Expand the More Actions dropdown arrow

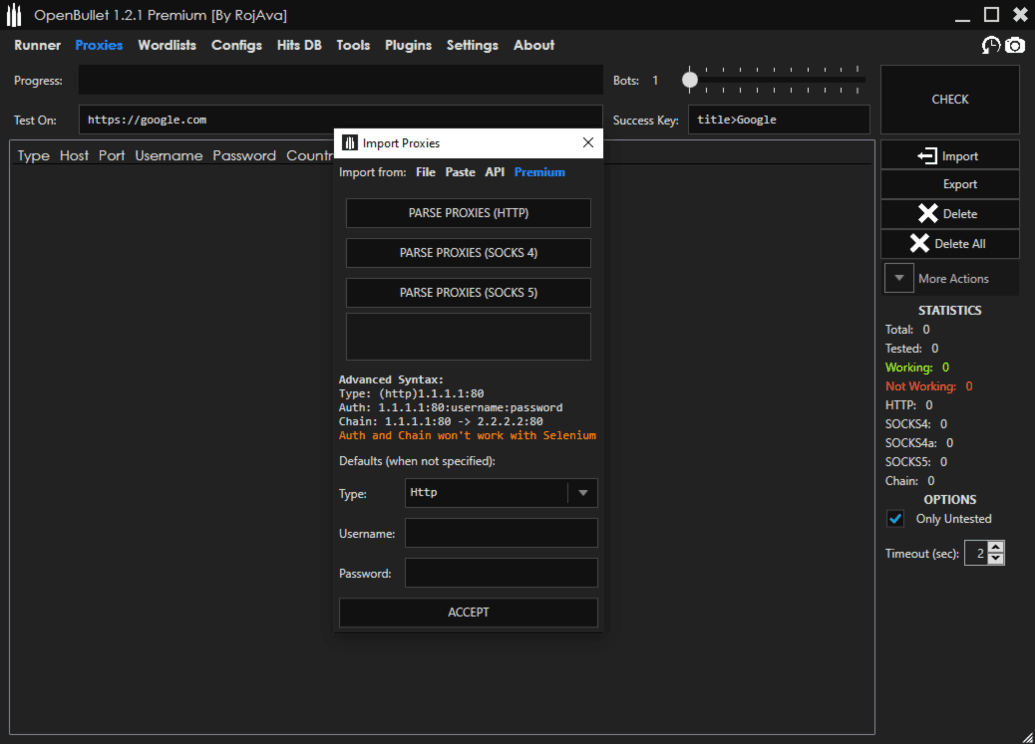tap(898, 278)
